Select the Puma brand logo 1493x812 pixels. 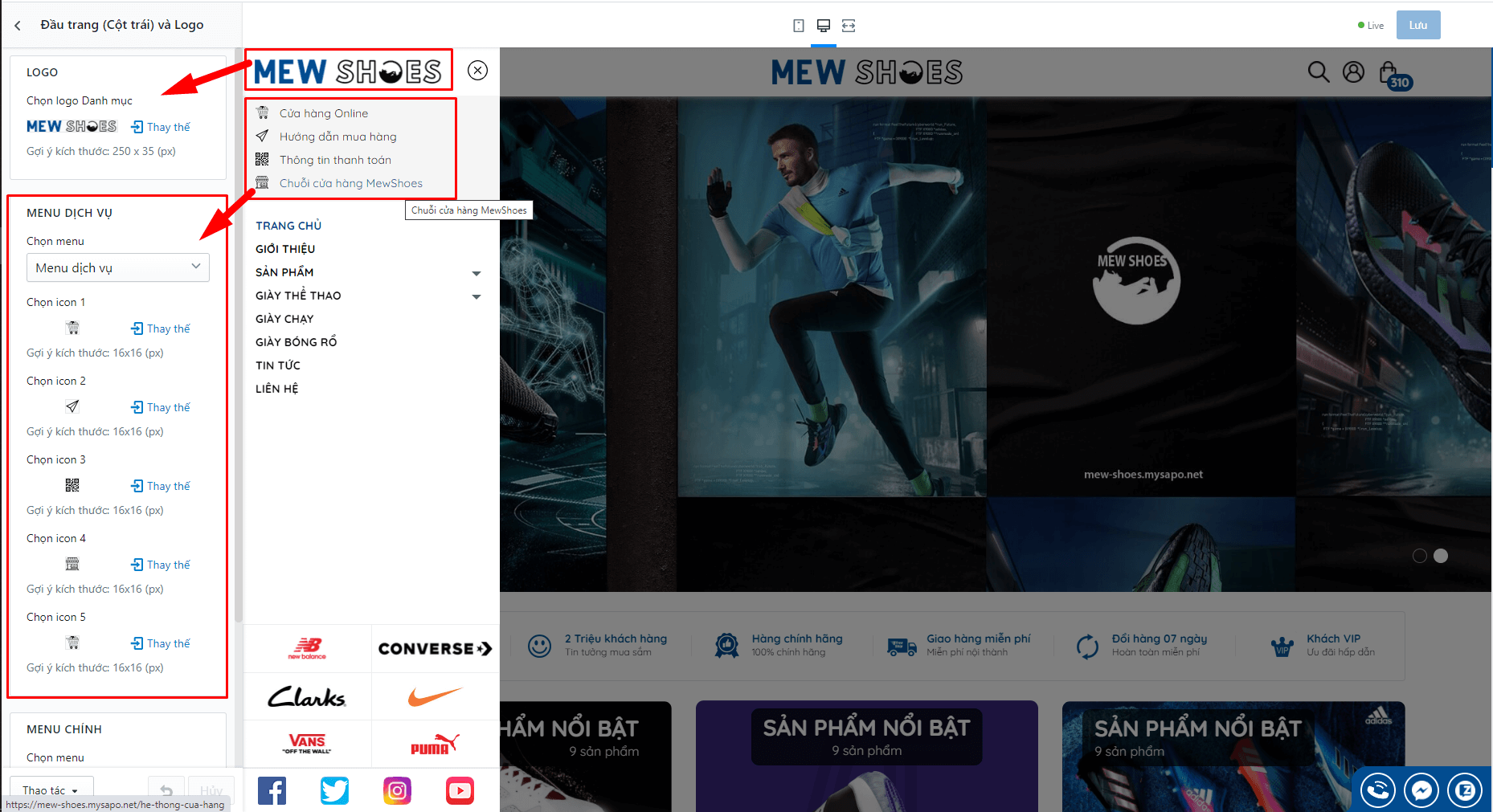coord(435,744)
